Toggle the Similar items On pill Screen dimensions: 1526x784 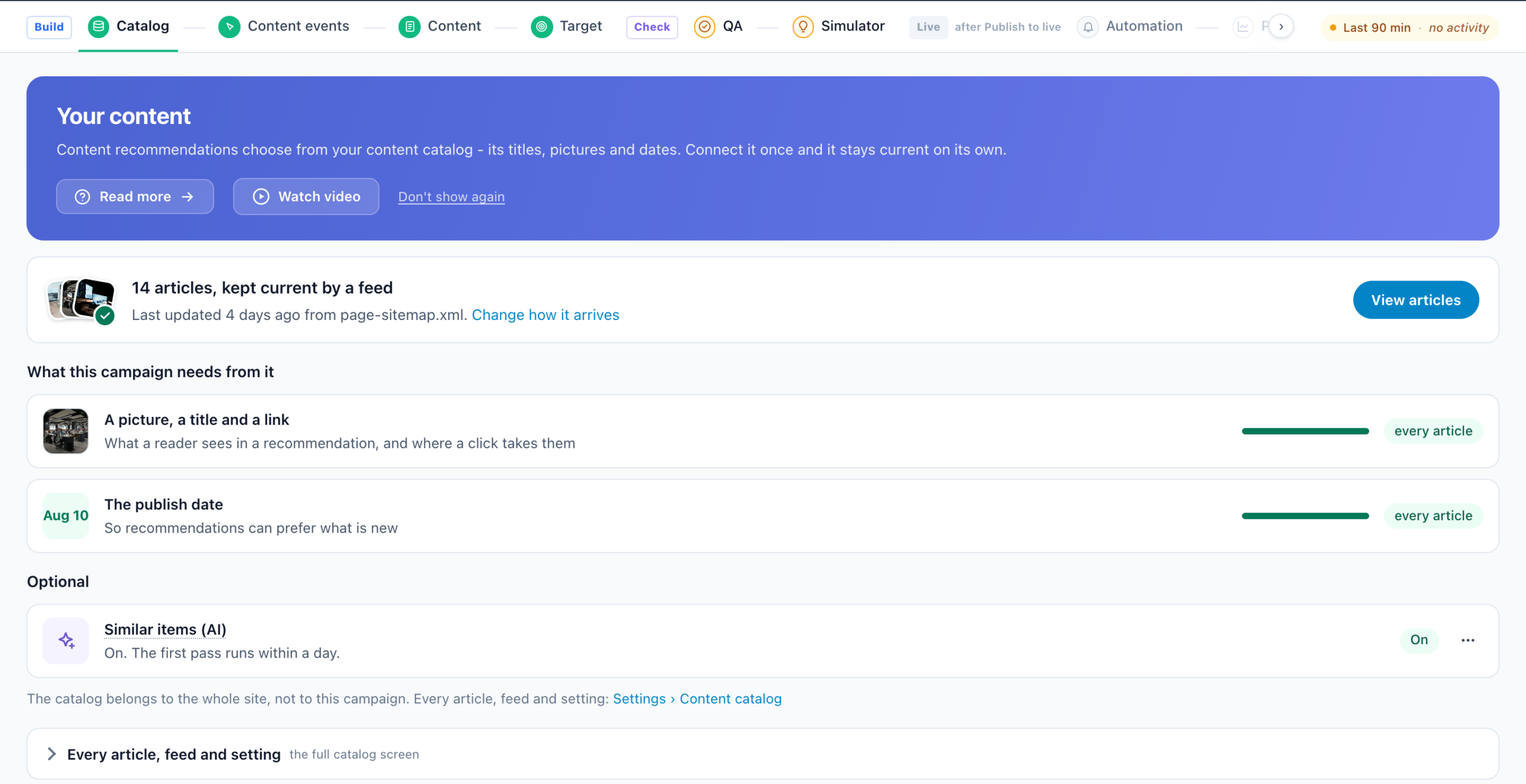pyautogui.click(x=1419, y=640)
